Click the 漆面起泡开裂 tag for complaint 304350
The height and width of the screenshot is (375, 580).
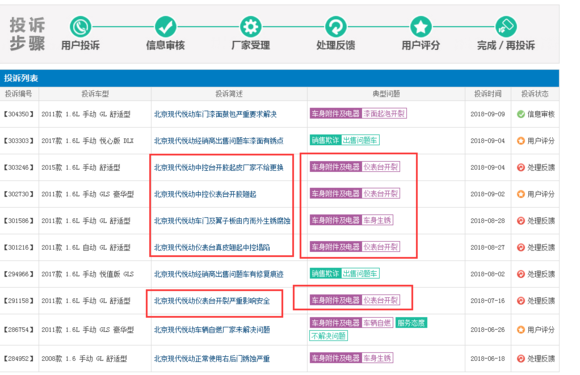click(384, 114)
